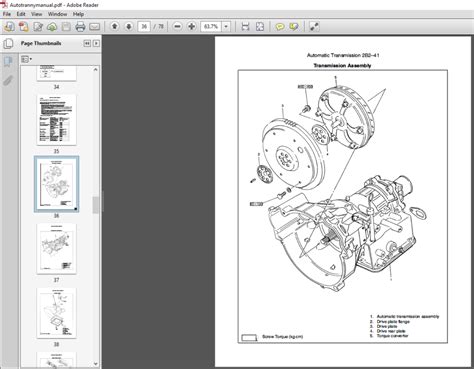The image size is (474, 369).
Task: Toggle the Page Thumbnails panel icon
Action: pos(8,61)
